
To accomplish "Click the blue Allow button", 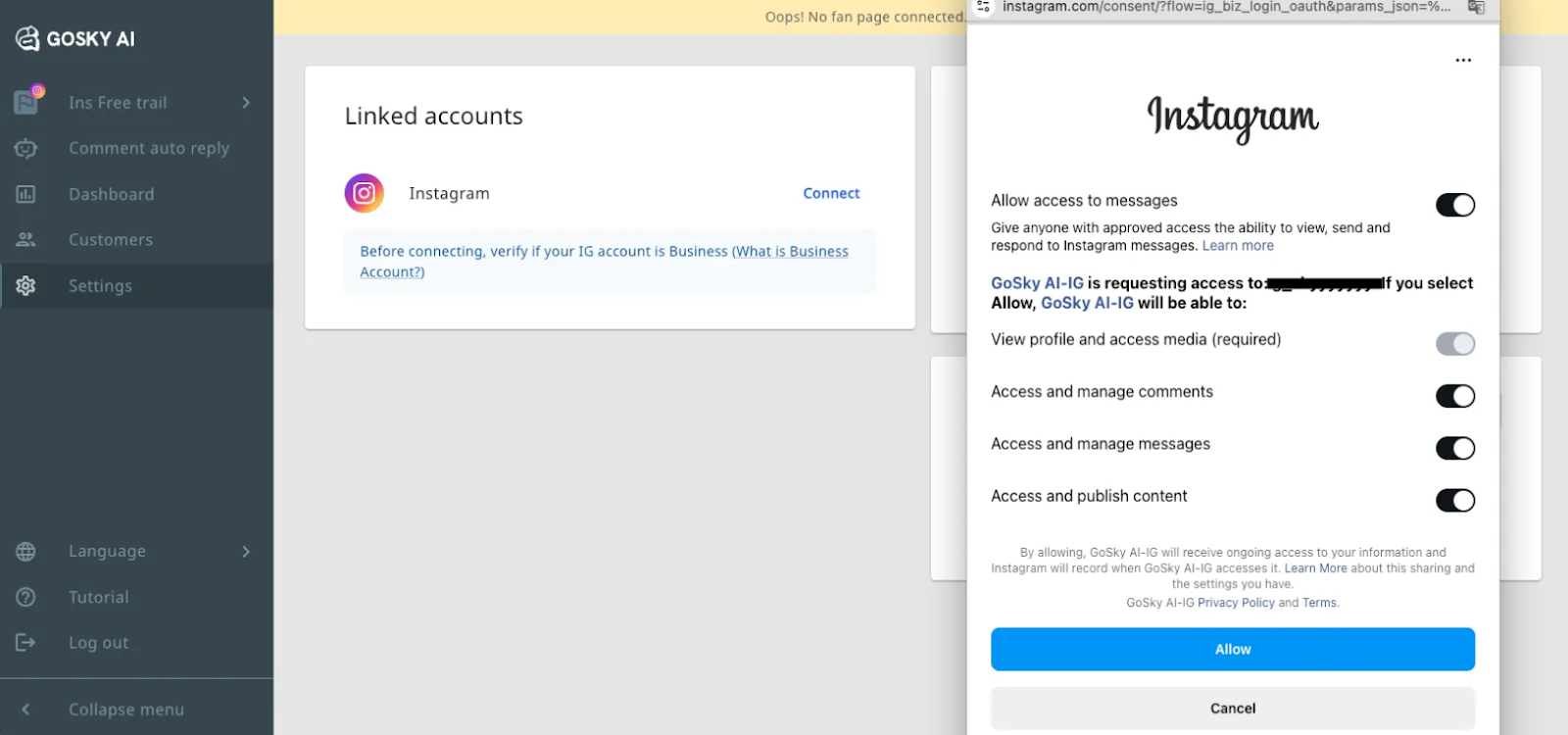I will pos(1233,649).
